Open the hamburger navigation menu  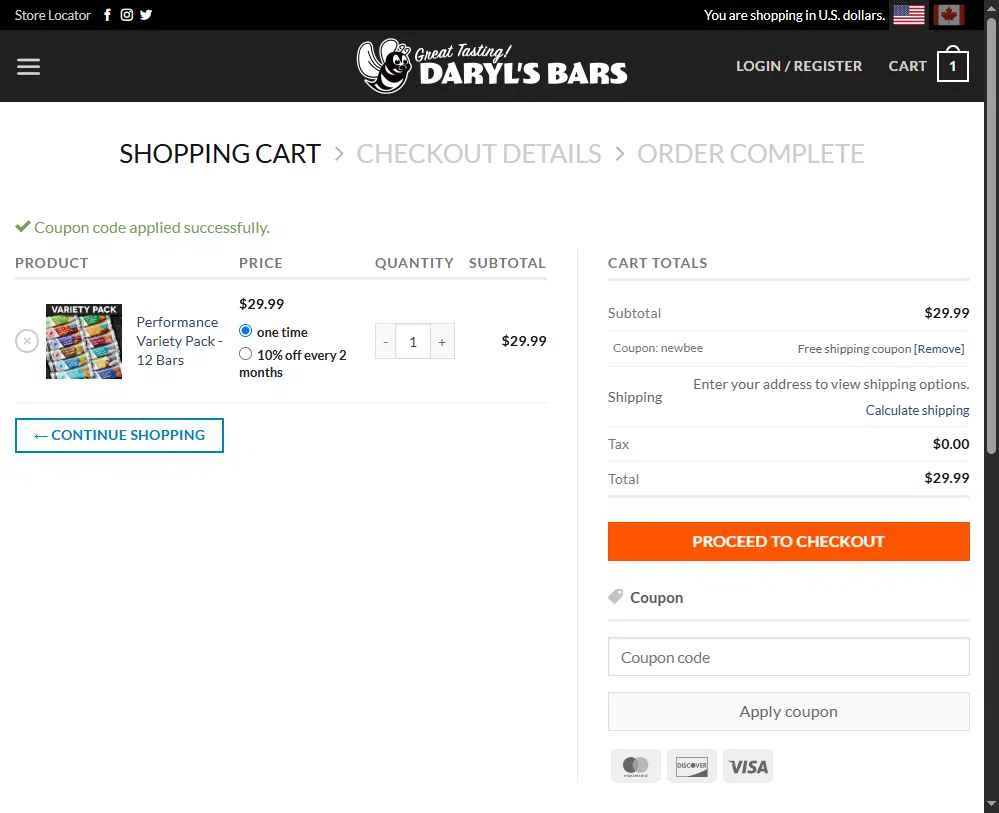28,66
